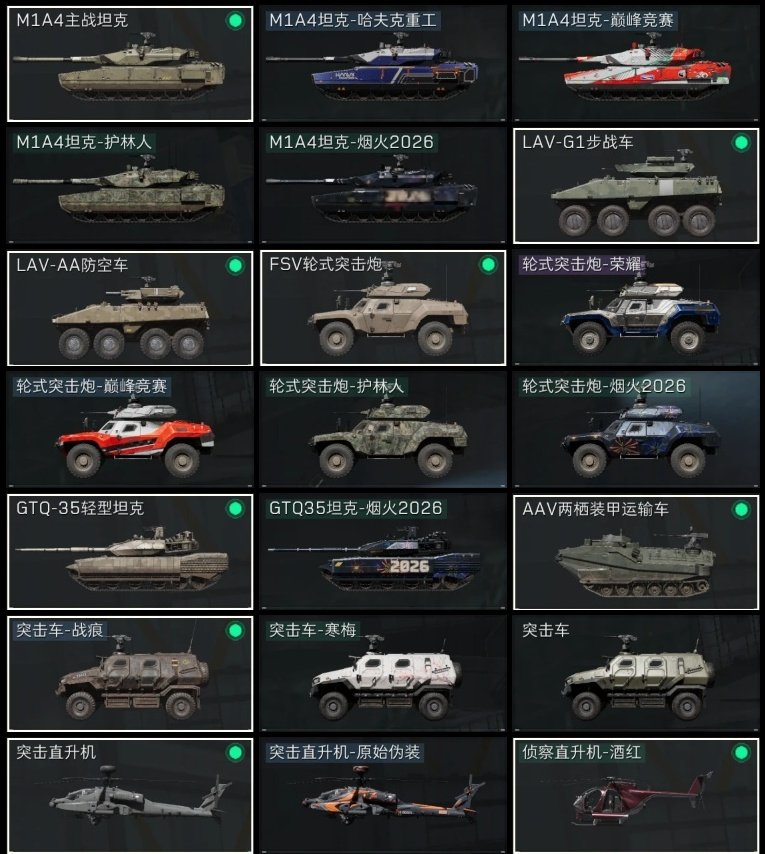Choose the 轮式突击炮-巅峰竞赛 red skin
765x854 pixels.
(x=130, y=430)
